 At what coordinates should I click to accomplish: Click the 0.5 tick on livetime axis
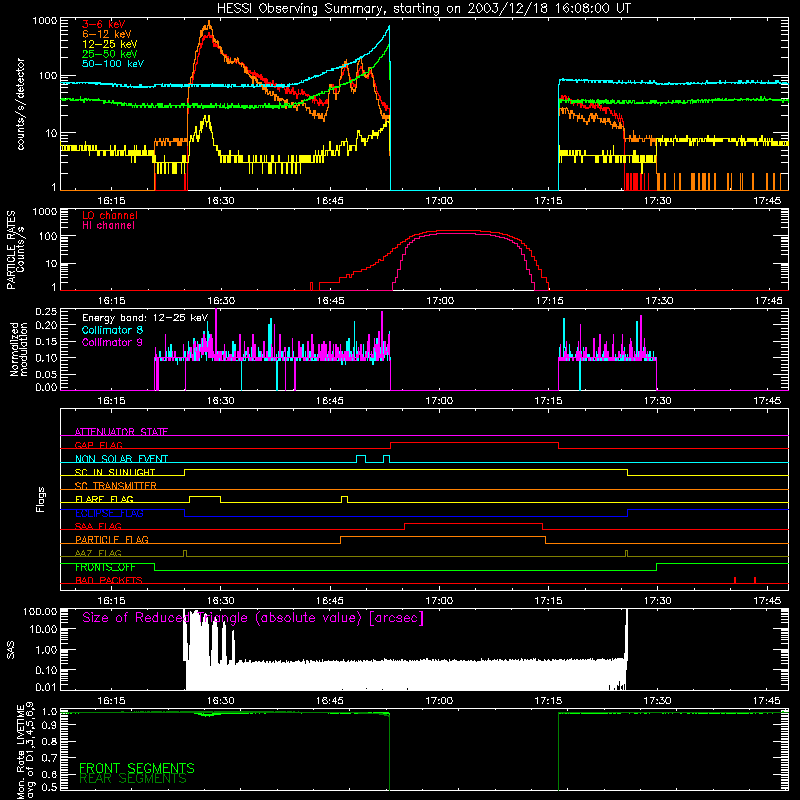point(49,787)
